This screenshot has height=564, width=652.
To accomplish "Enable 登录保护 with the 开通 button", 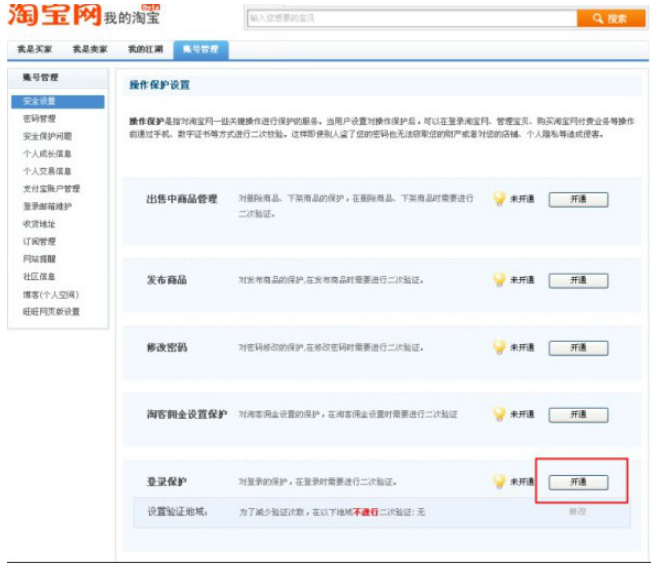I will [578, 481].
